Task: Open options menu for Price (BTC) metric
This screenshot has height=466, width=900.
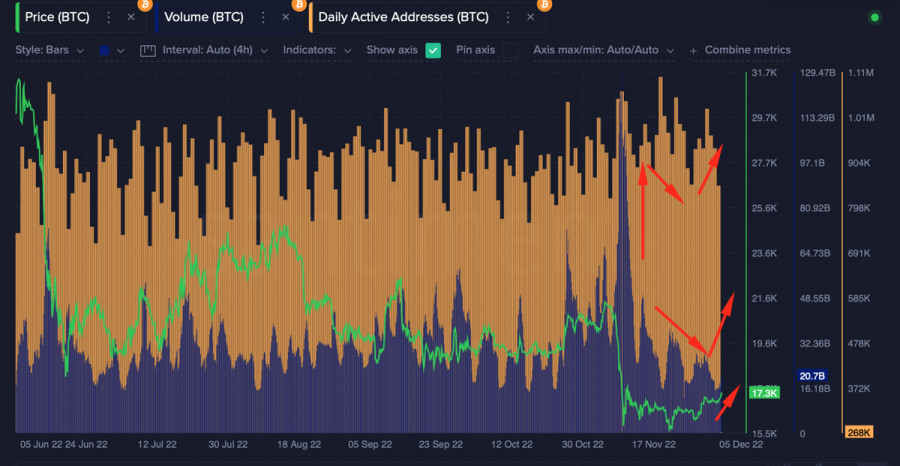Action: (x=108, y=17)
